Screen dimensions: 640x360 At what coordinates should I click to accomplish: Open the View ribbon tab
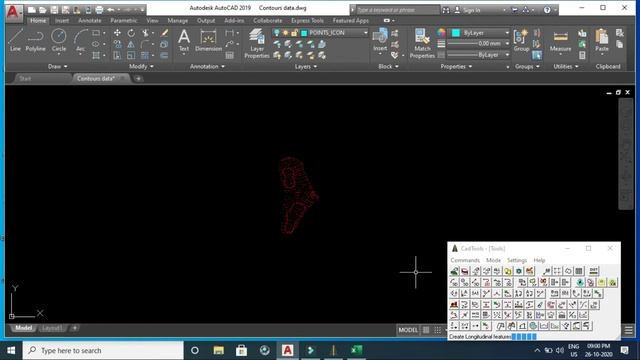pos(152,20)
